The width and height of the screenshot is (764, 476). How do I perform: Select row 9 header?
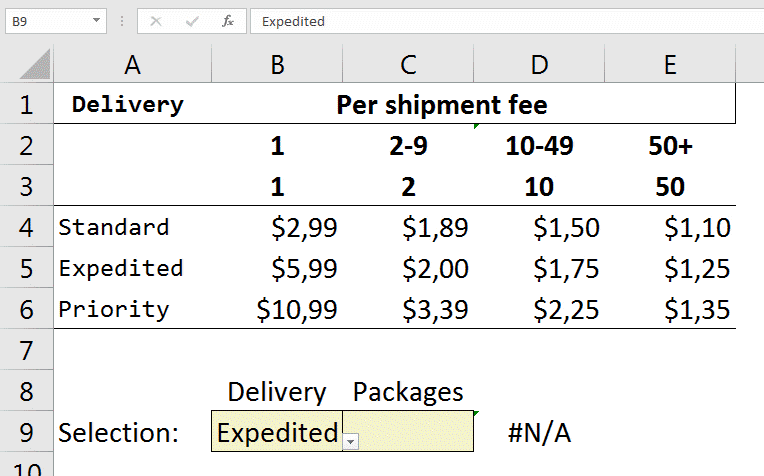tap(26, 432)
